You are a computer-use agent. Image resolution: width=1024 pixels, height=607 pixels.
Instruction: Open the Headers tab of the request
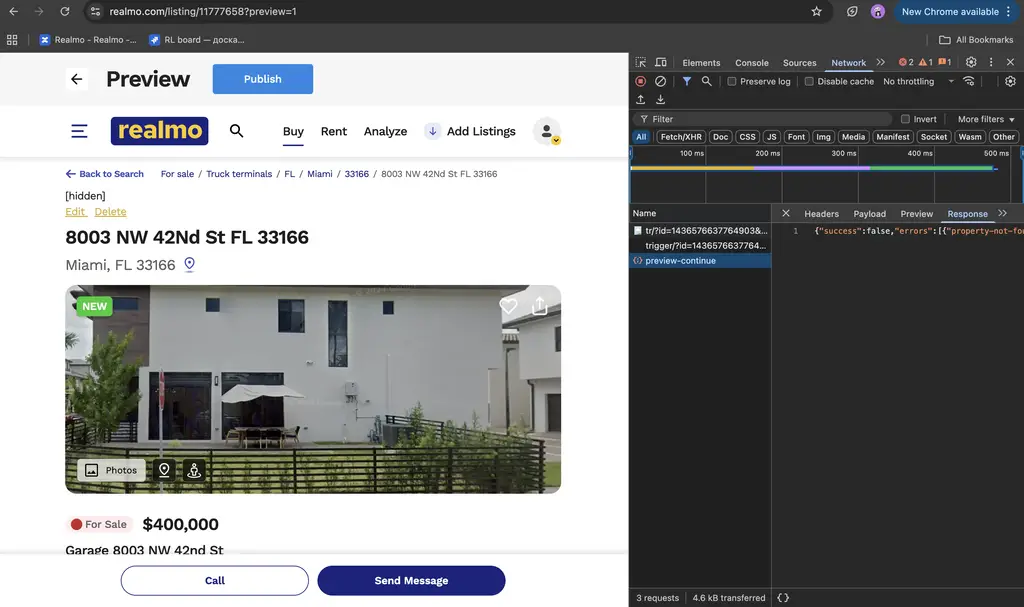click(821, 213)
